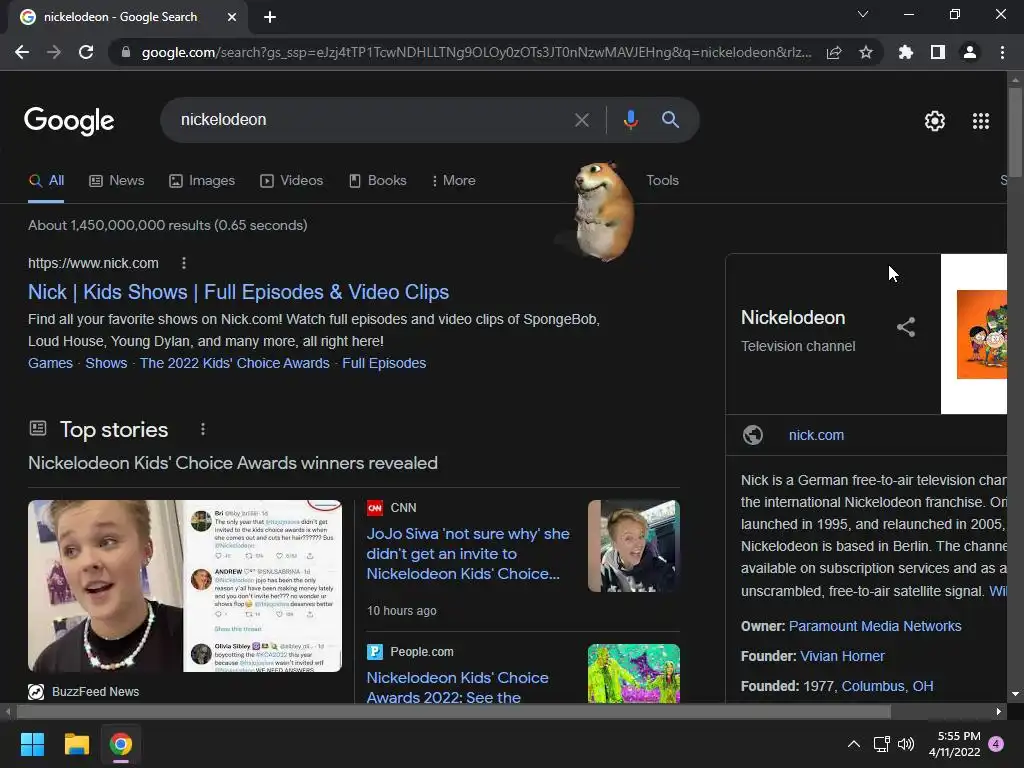The height and width of the screenshot is (768, 1024).
Task: Submit search with the magnifier icon
Action: [670, 120]
